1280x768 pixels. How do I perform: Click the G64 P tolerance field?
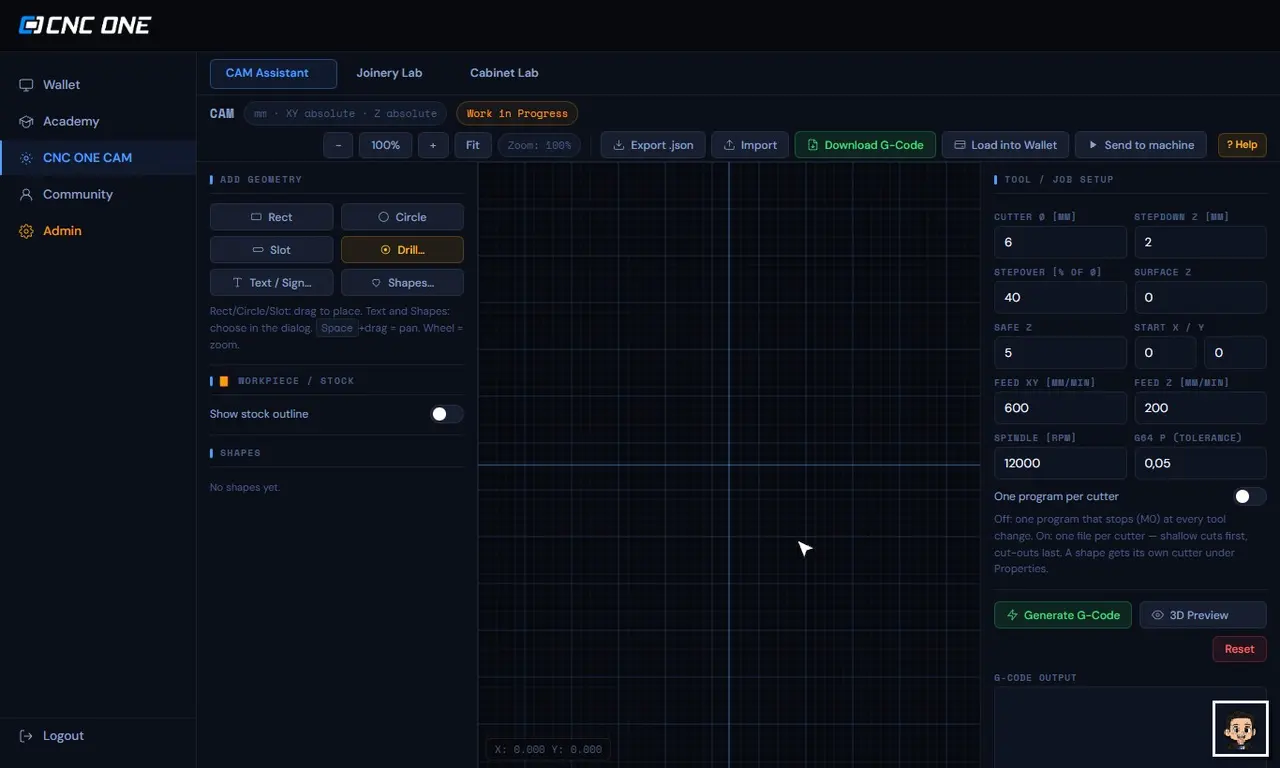tap(1200, 463)
